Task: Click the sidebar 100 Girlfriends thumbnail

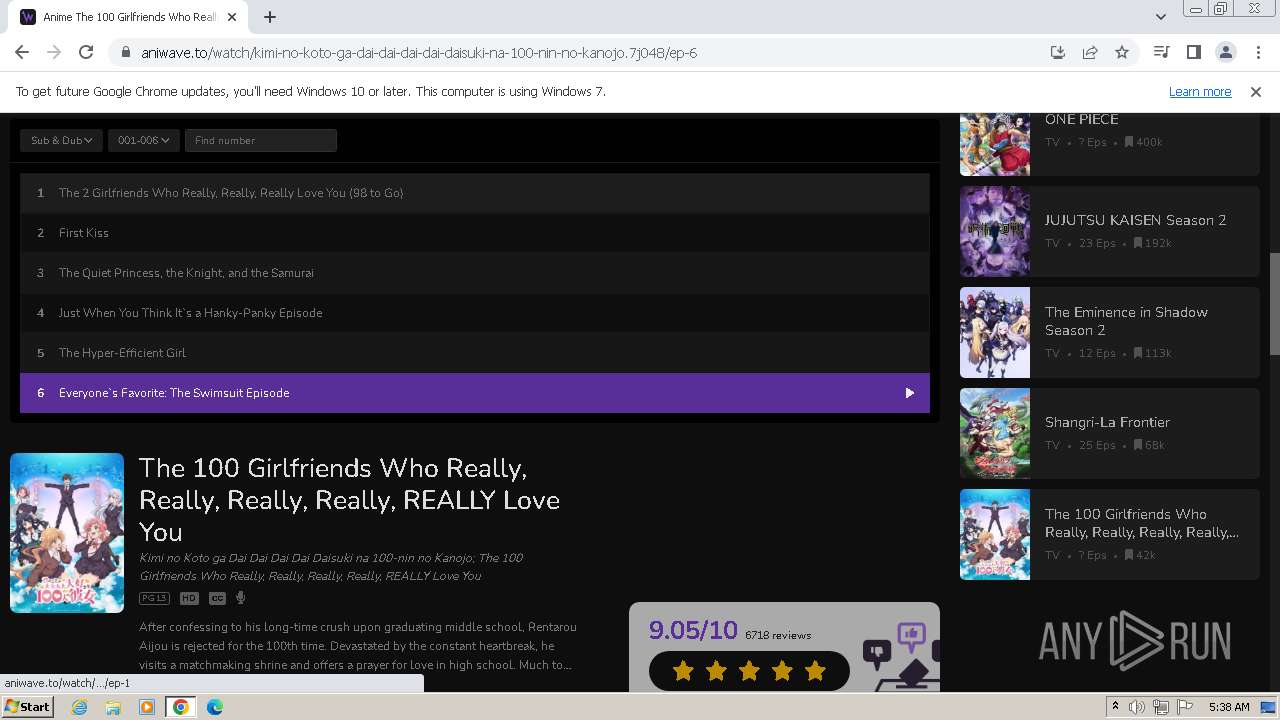Action: (995, 534)
